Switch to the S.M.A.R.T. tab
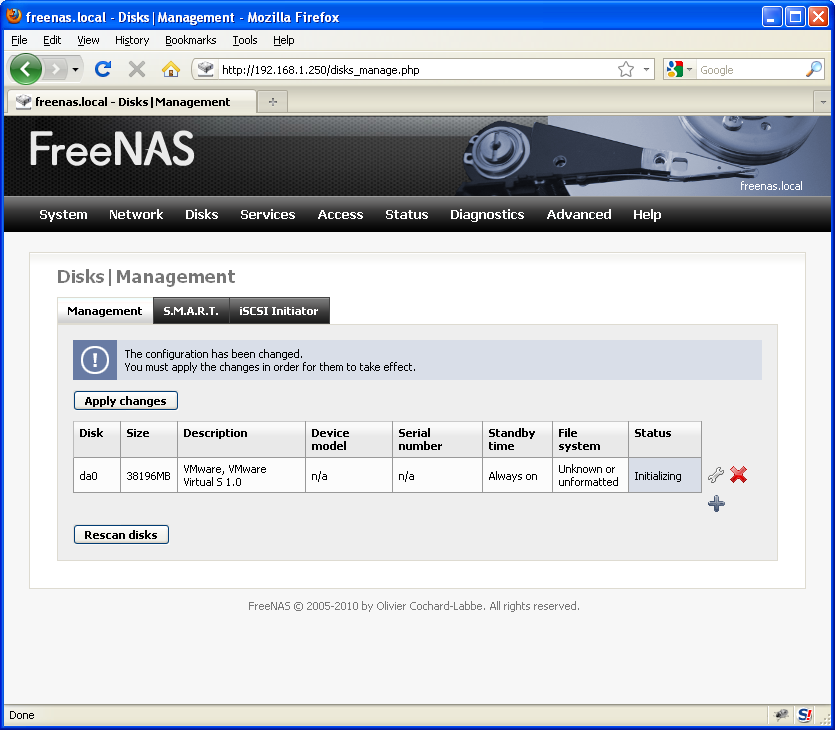Screen dimensions: 835x730 tap(191, 310)
